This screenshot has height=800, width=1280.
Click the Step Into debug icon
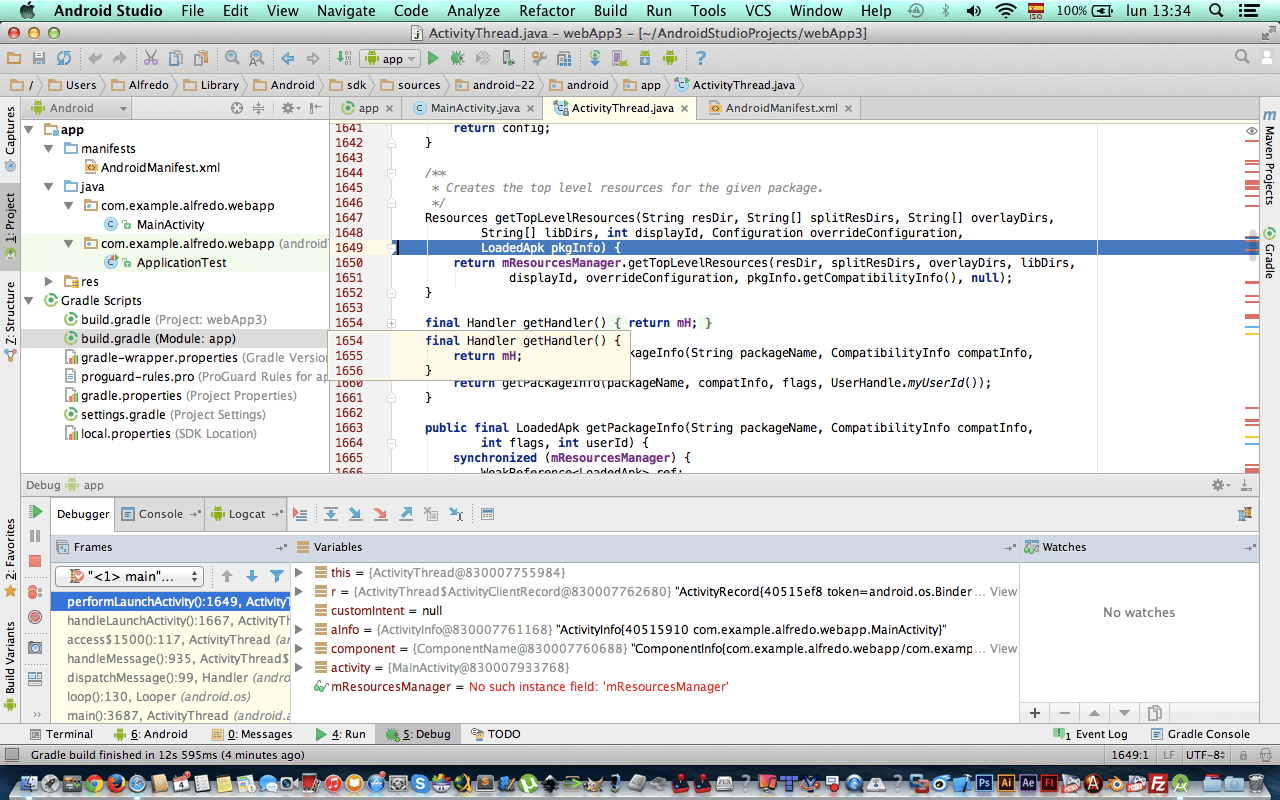(355, 514)
